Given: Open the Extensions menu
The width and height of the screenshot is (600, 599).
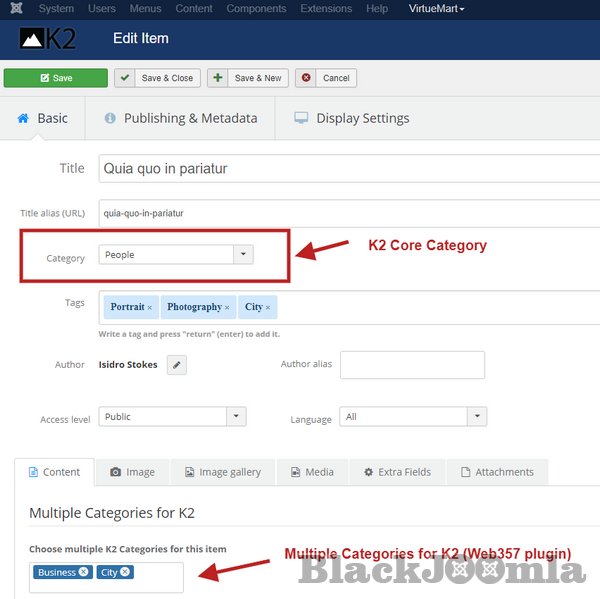Looking at the screenshot, I should point(328,9).
